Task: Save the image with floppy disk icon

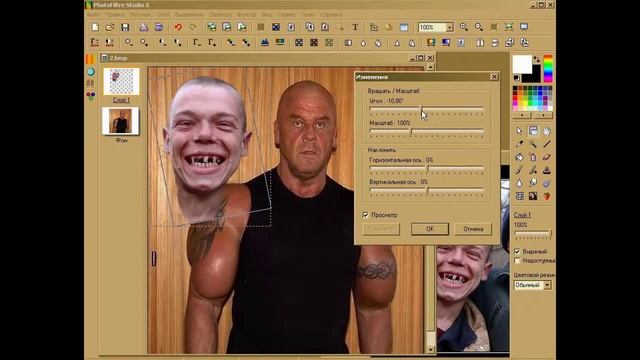Action: click(x=125, y=27)
